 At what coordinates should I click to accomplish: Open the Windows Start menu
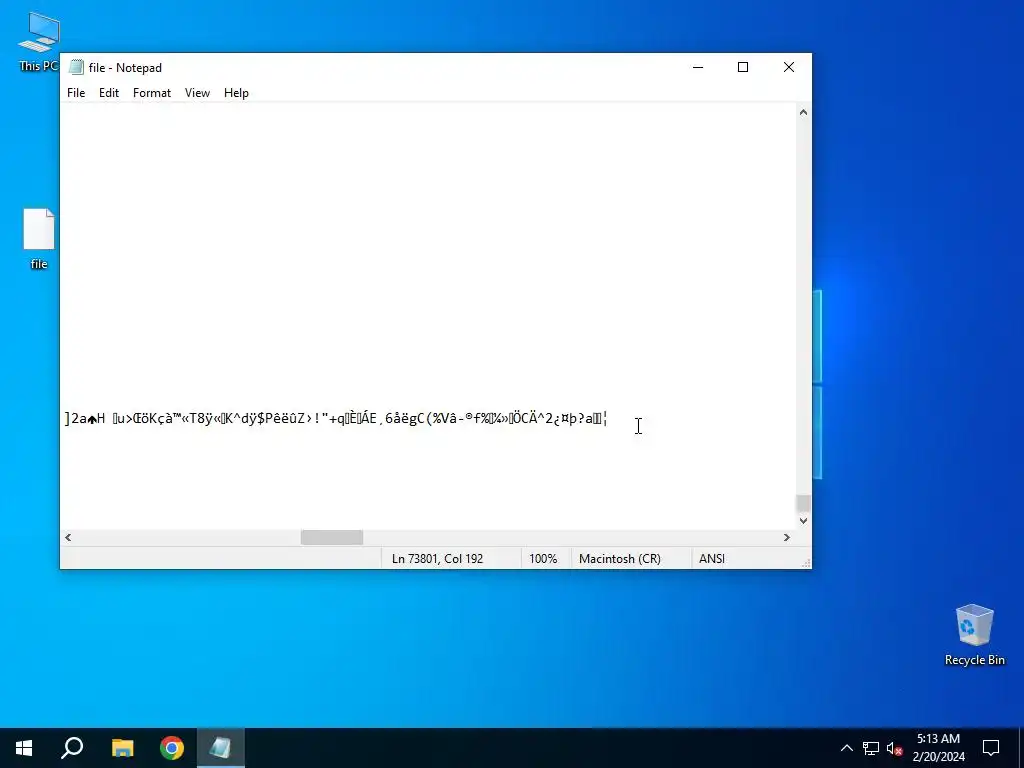pos(24,748)
